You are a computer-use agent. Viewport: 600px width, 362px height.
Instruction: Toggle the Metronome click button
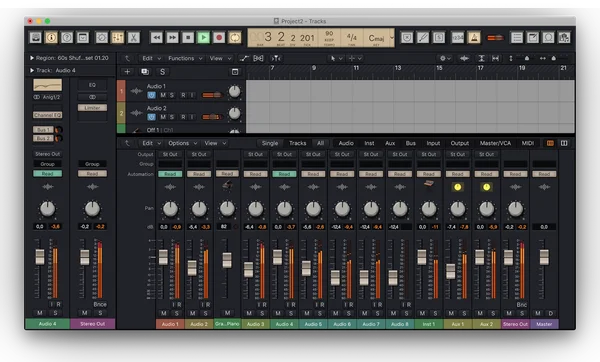click(474, 38)
